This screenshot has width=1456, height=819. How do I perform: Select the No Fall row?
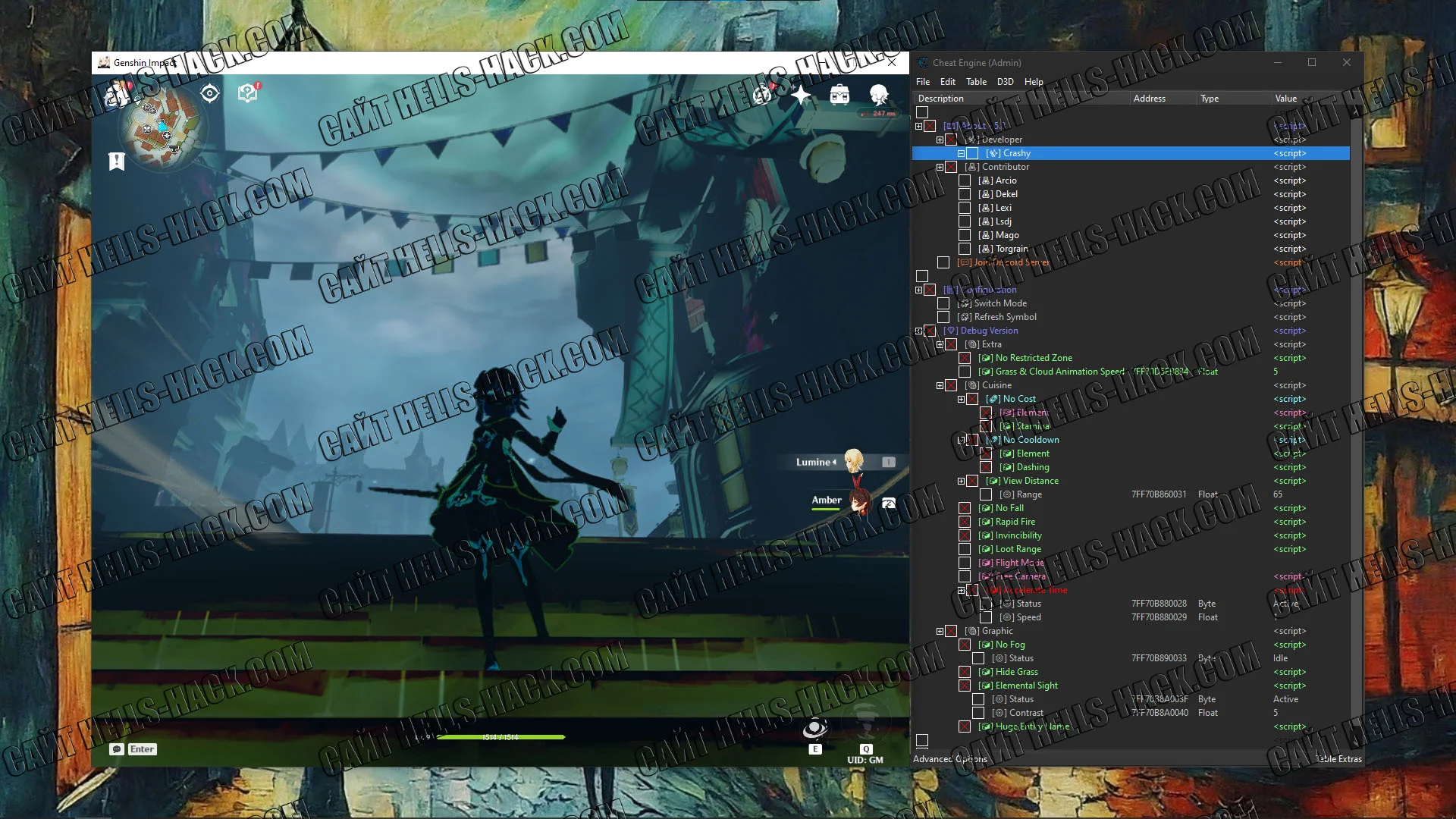(1131, 508)
